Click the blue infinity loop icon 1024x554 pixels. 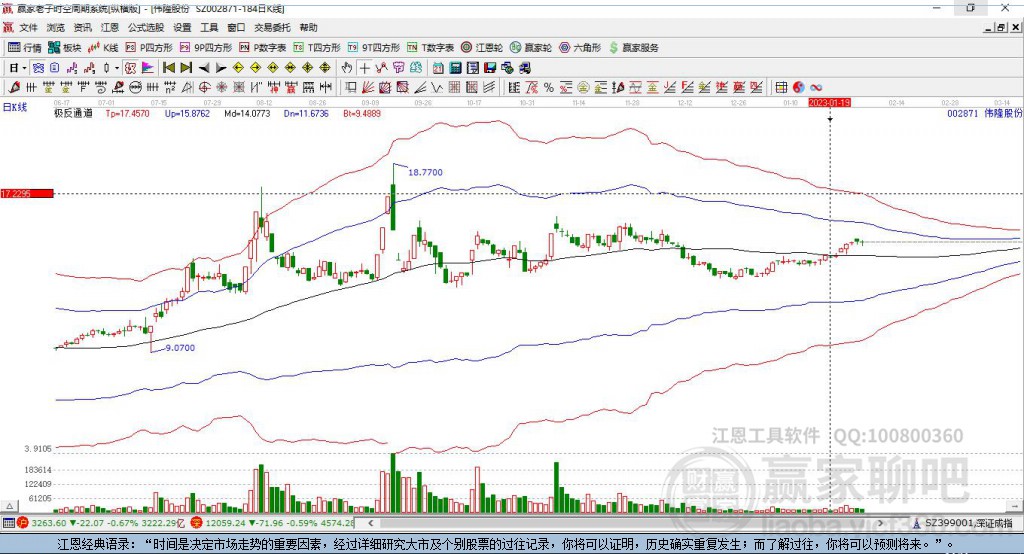[x=816, y=87]
